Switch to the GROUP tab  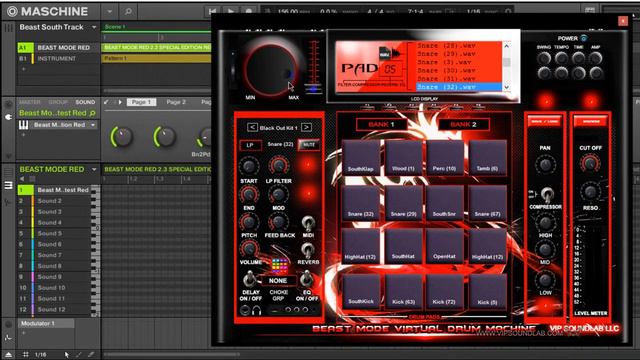coord(58,102)
